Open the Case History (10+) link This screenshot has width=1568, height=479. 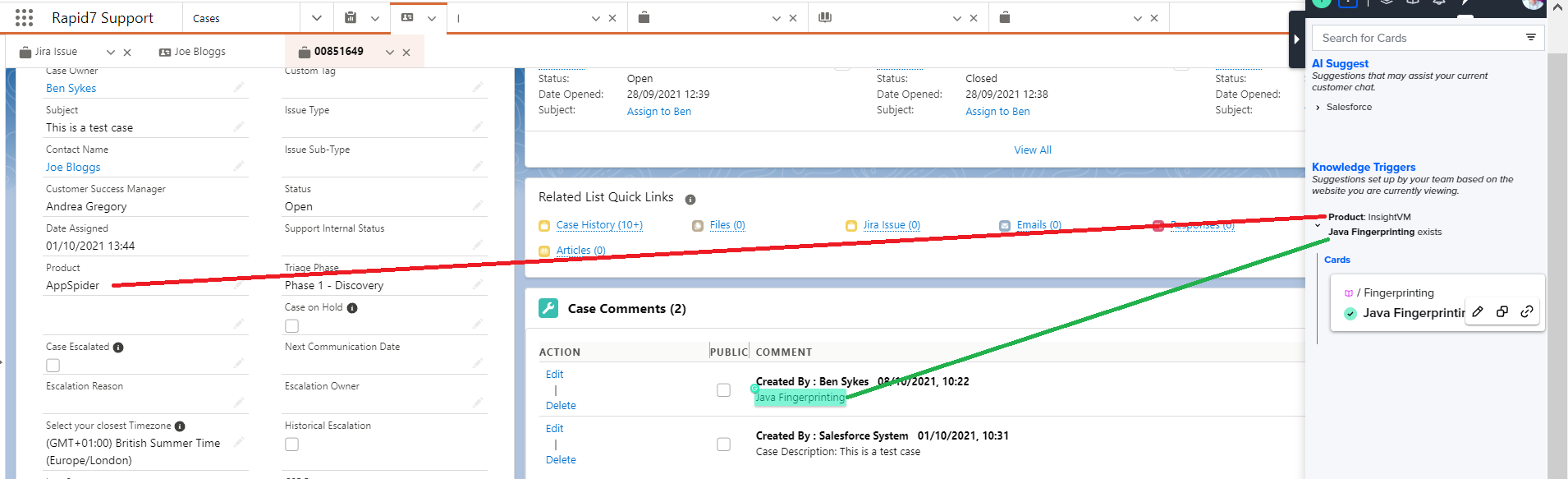tap(599, 225)
